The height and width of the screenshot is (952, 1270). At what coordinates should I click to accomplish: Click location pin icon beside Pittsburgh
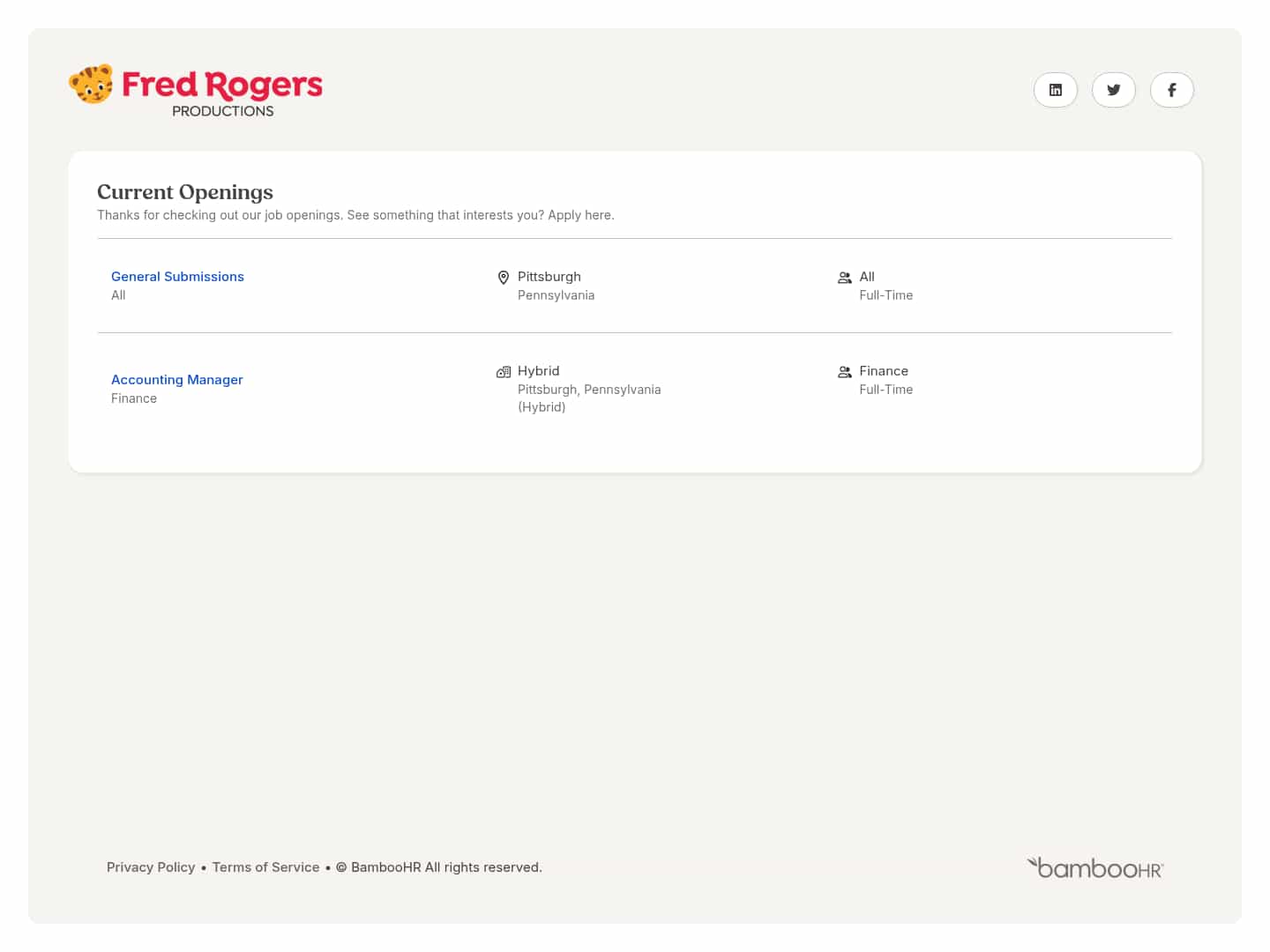coord(504,278)
